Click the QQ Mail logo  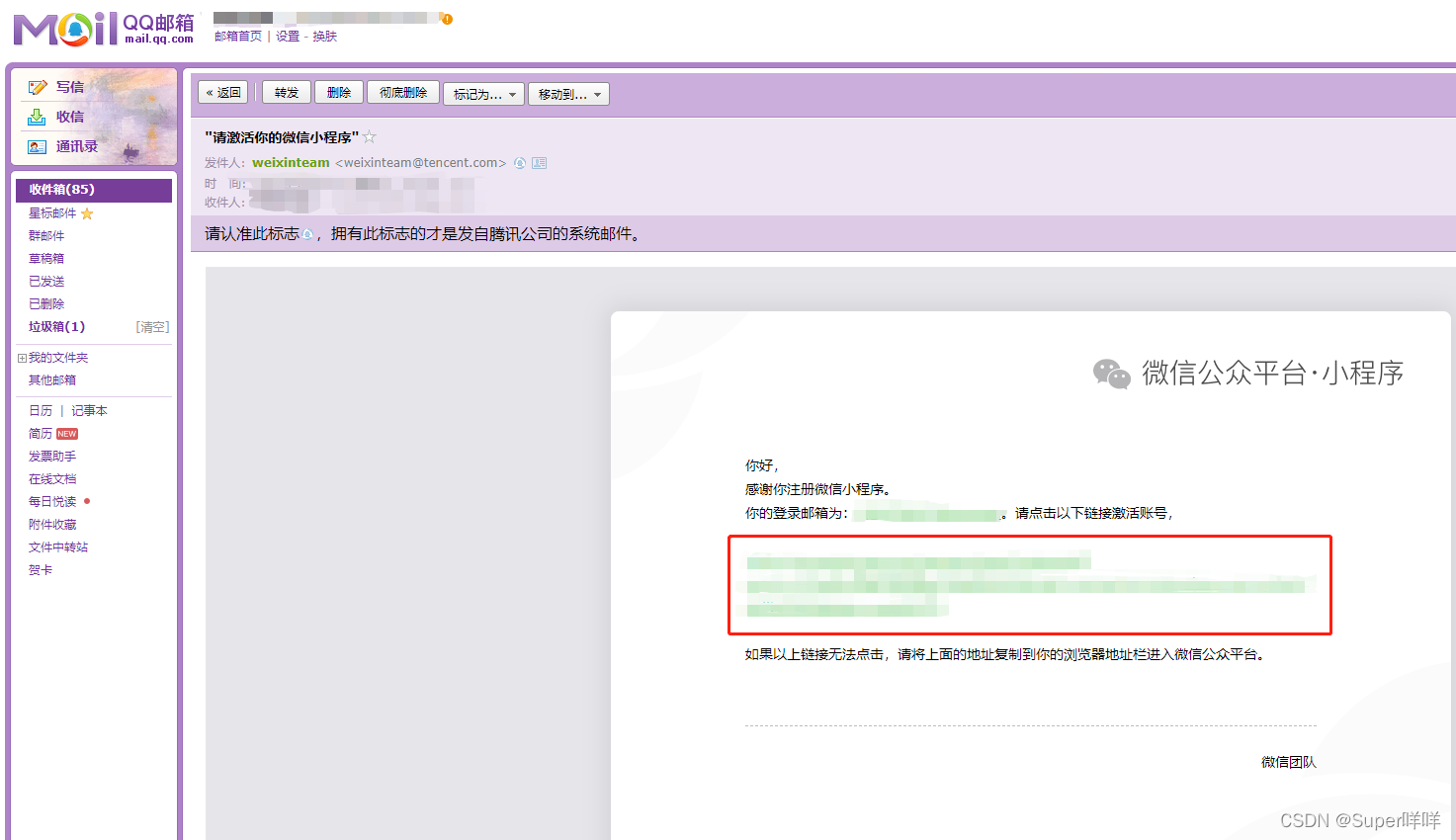point(103,29)
